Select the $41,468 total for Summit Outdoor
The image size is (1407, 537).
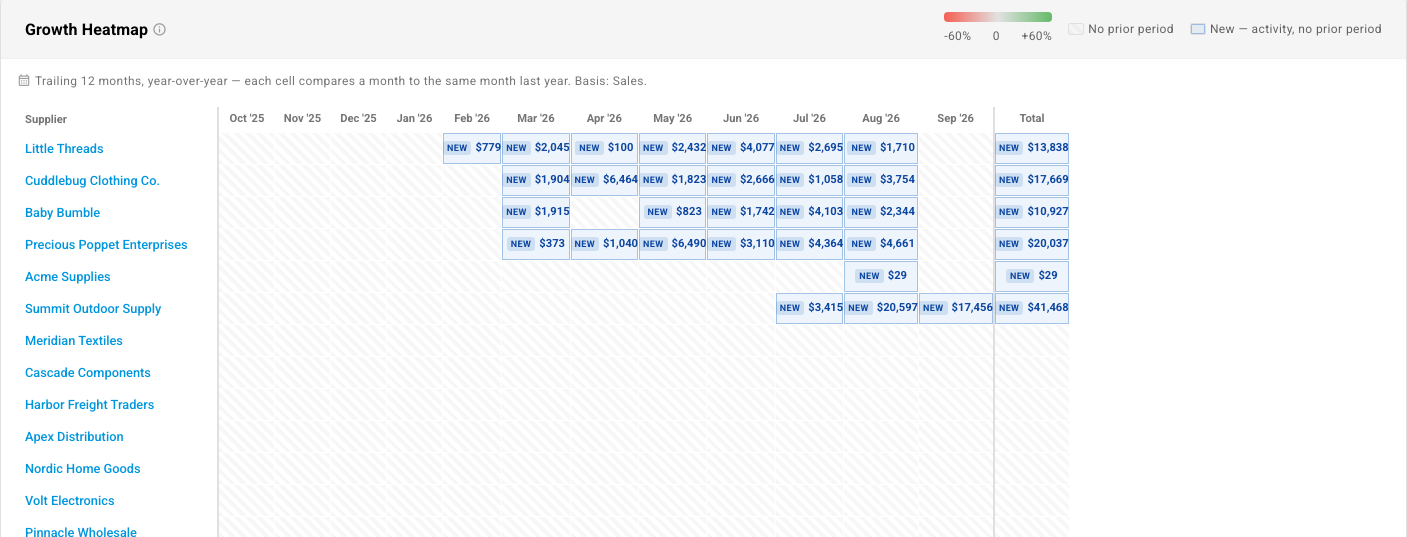[1032, 308]
